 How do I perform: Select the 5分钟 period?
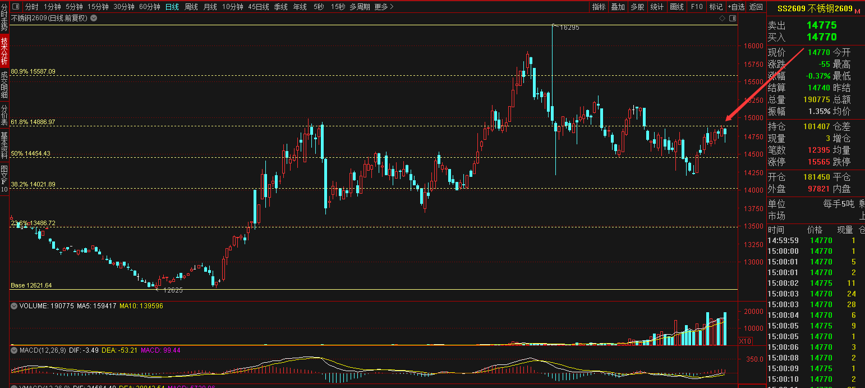tap(74, 7)
